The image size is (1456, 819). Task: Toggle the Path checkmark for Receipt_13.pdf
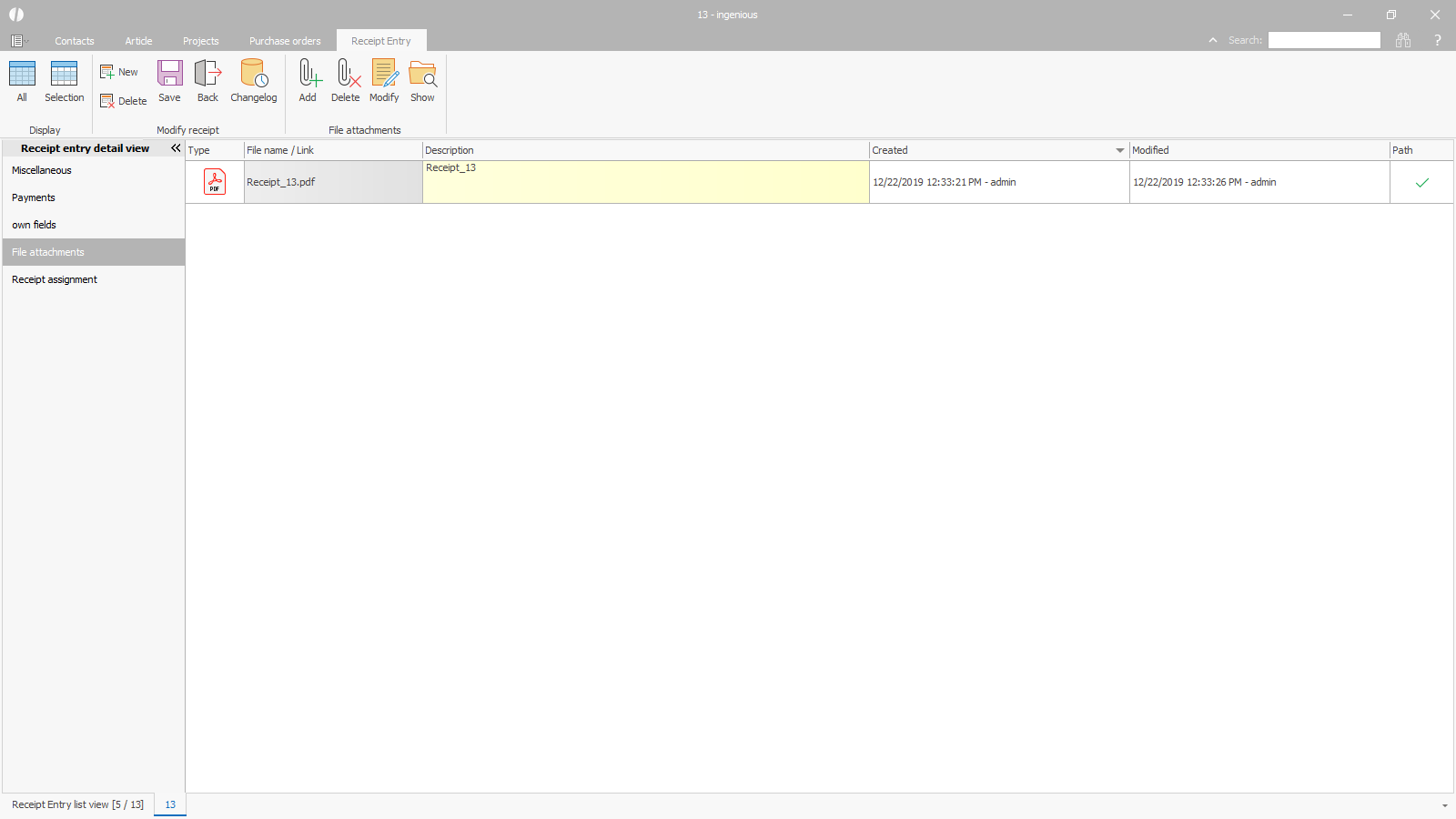pos(1421,183)
